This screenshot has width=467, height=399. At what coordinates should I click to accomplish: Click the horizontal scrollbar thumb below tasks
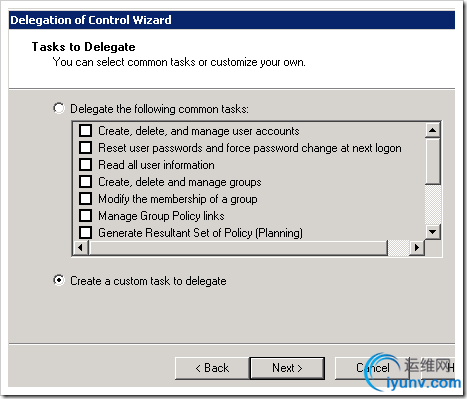[x=238, y=248]
